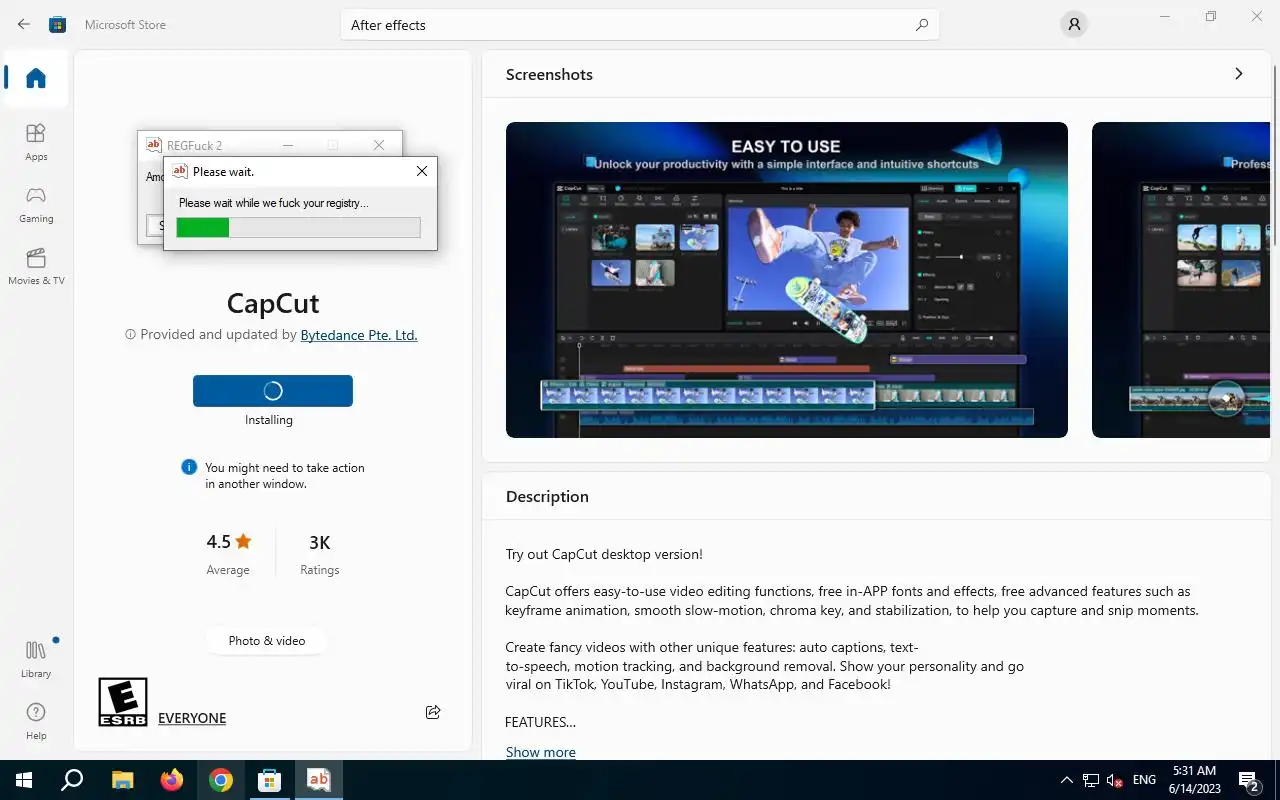Click 'Show more' in the Description
Screen dimensions: 1280x800
[541, 752]
